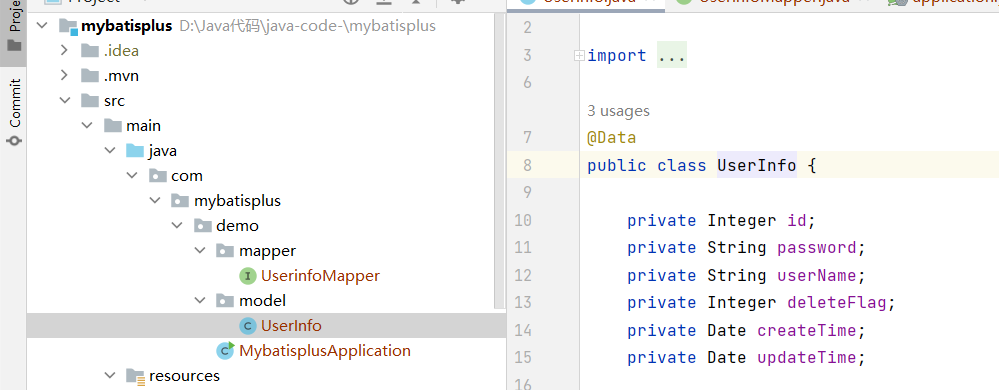999x390 pixels.
Task: Select MybatisplusApplication in the project tree
Action: click(x=325, y=350)
